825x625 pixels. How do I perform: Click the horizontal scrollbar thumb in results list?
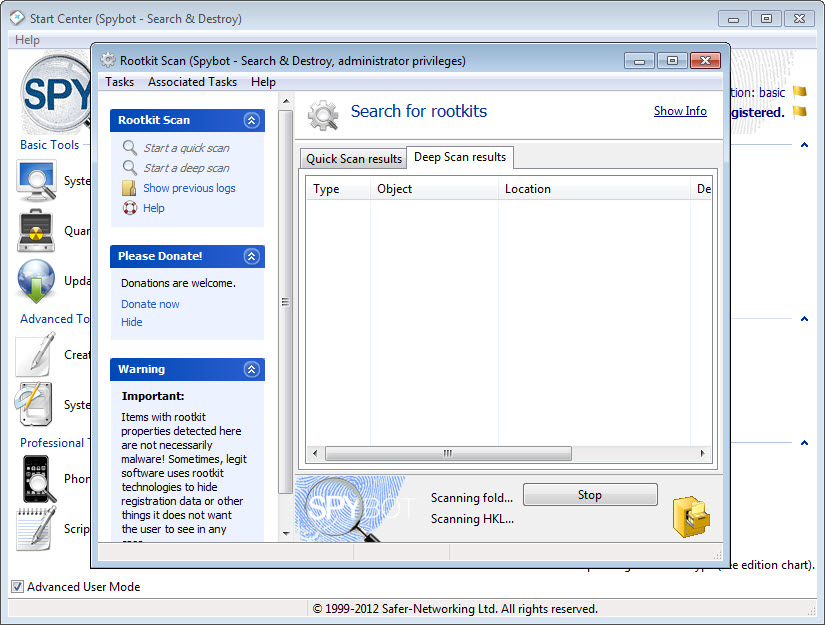coord(448,453)
